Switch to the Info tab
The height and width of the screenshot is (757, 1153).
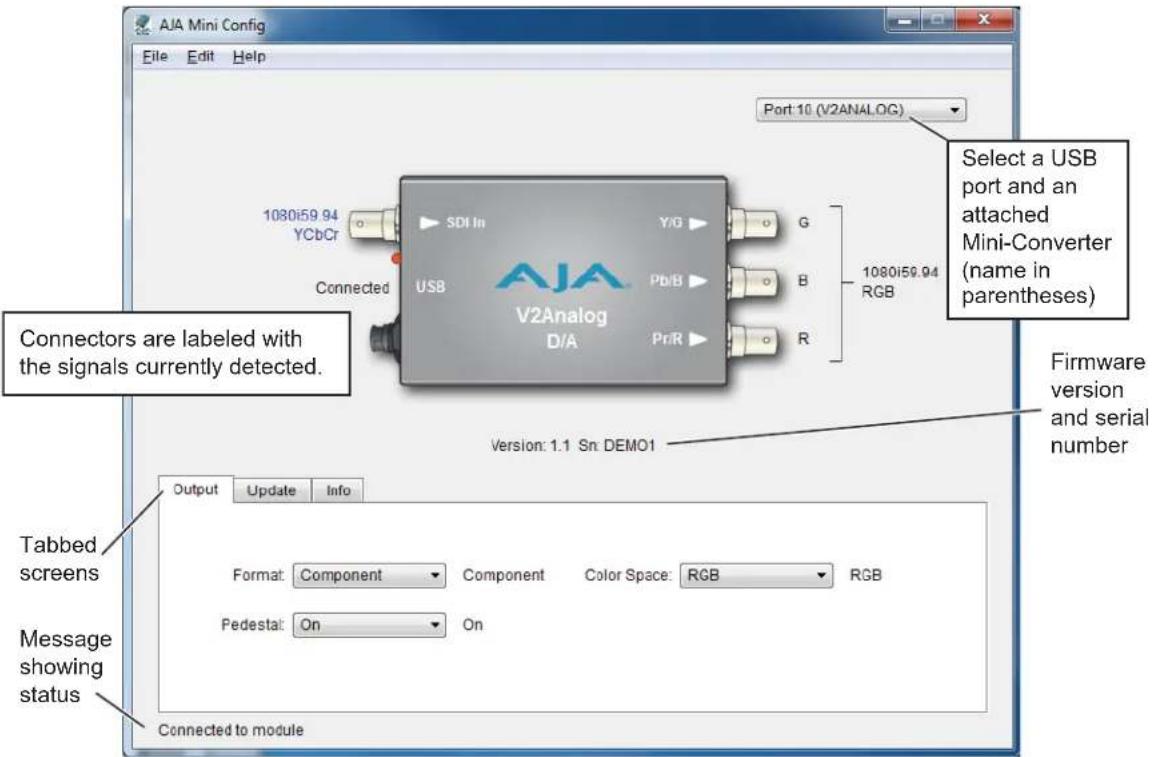click(x=338, y=491)
